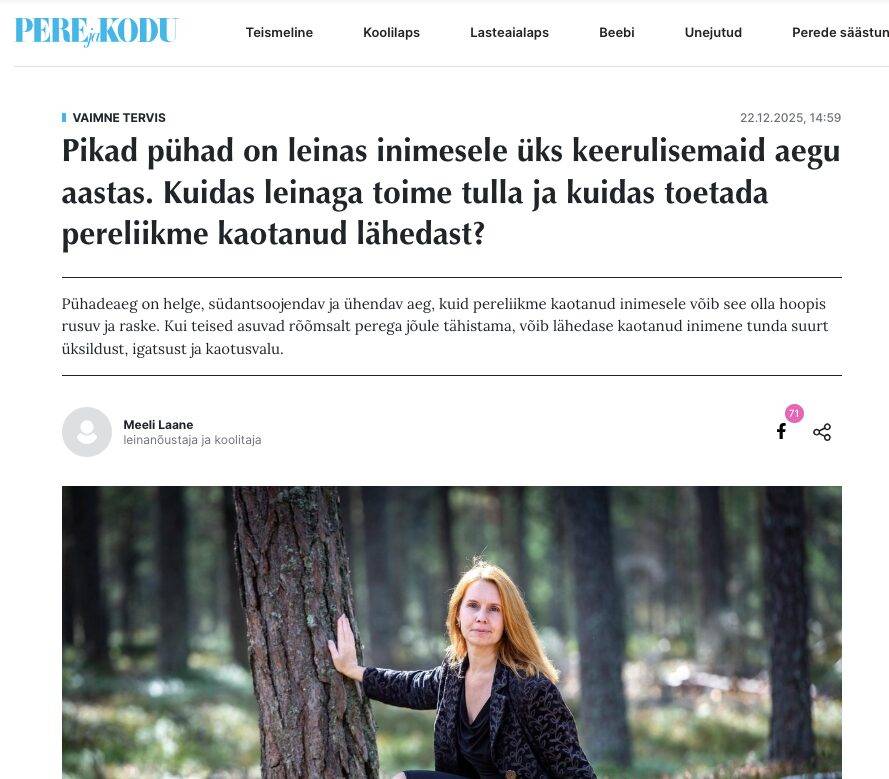Image resolution: width=889 pixels, height=779 pixels.
Task: Share article on Facebook icon
Action: tap(781, 431)
